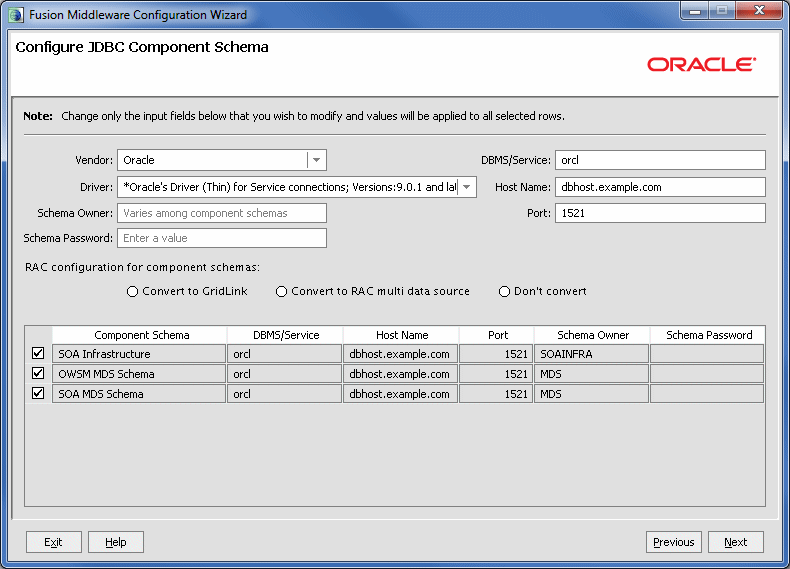790x569 pixels.
Task: Open Help for this wizard page
Action: (116, 542)
